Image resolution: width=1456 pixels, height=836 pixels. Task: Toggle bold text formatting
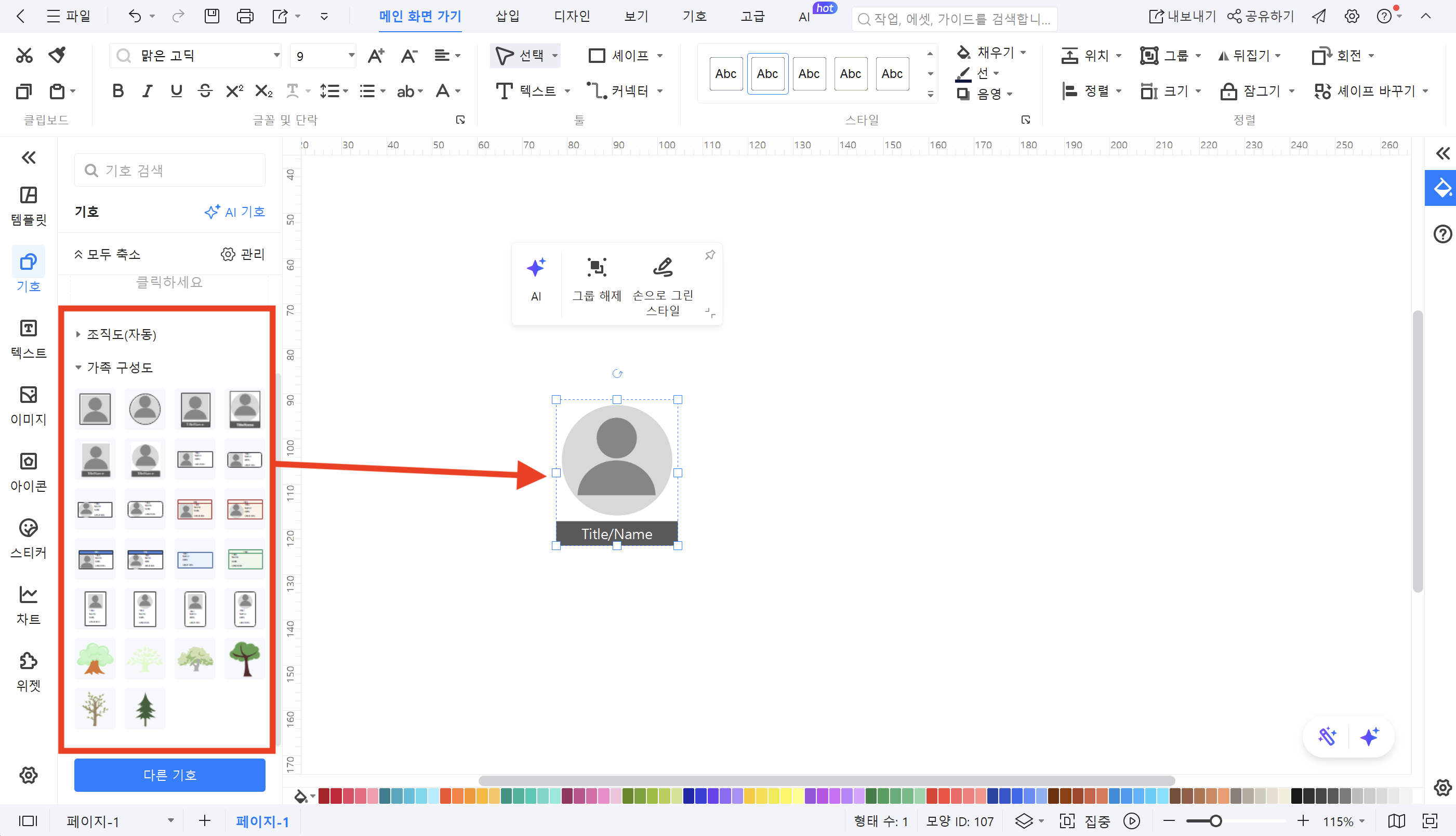117,90
